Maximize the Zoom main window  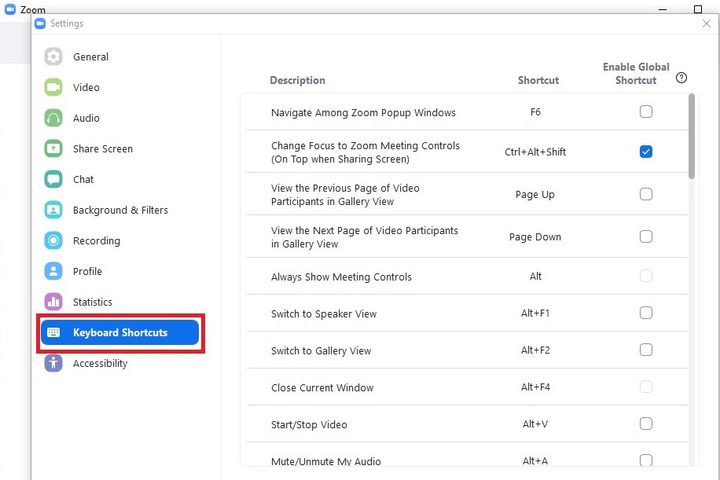(x=698, y=9)
